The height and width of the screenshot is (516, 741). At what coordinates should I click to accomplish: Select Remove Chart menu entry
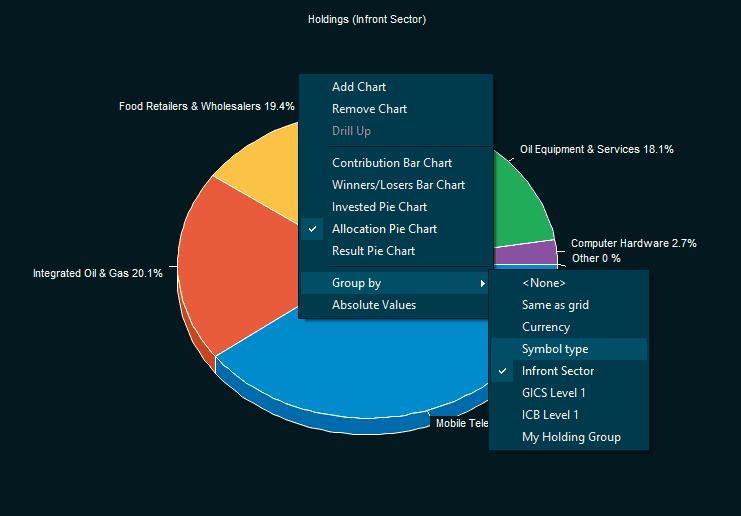click(396, 109)
